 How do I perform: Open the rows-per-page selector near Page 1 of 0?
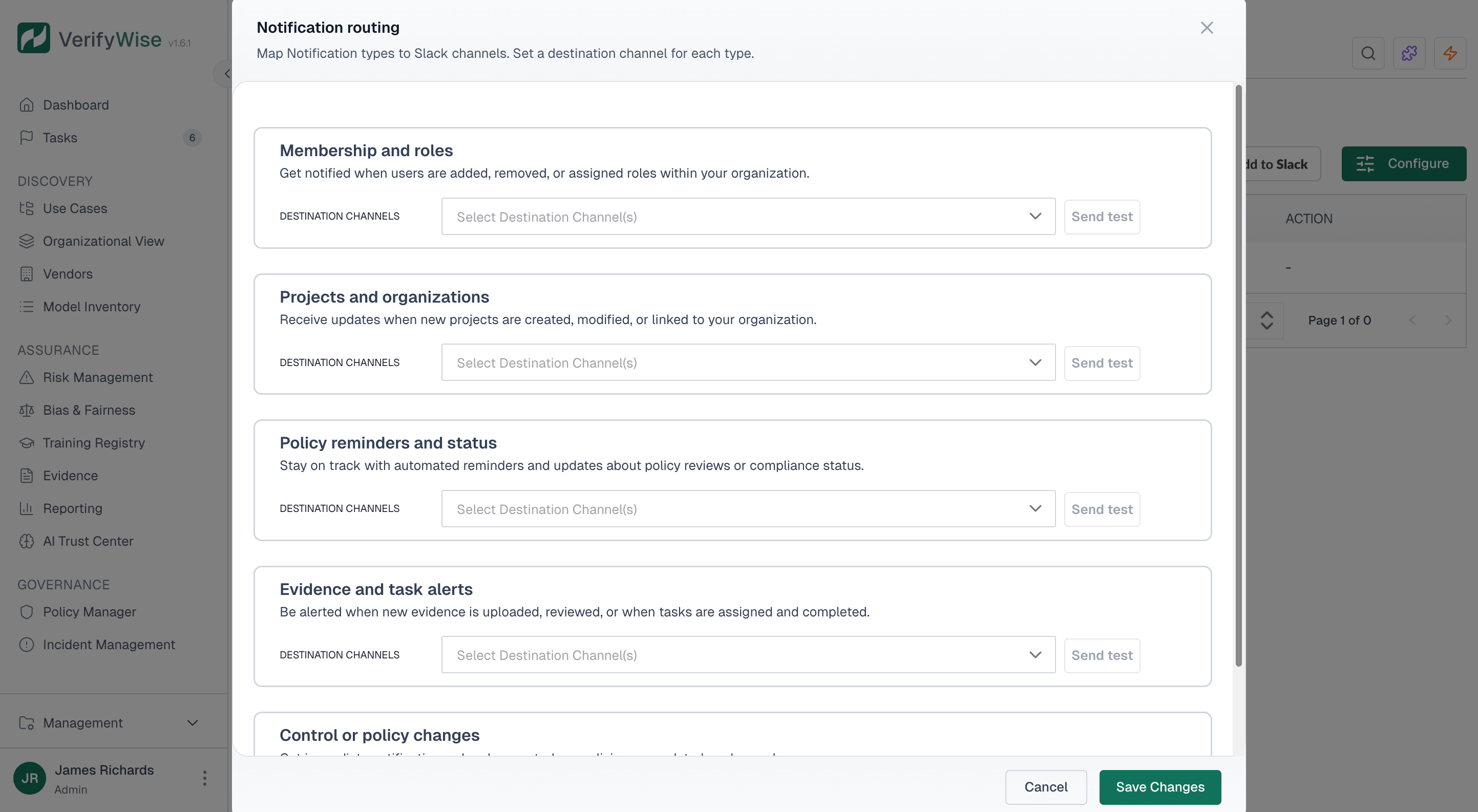(1267, 320)
